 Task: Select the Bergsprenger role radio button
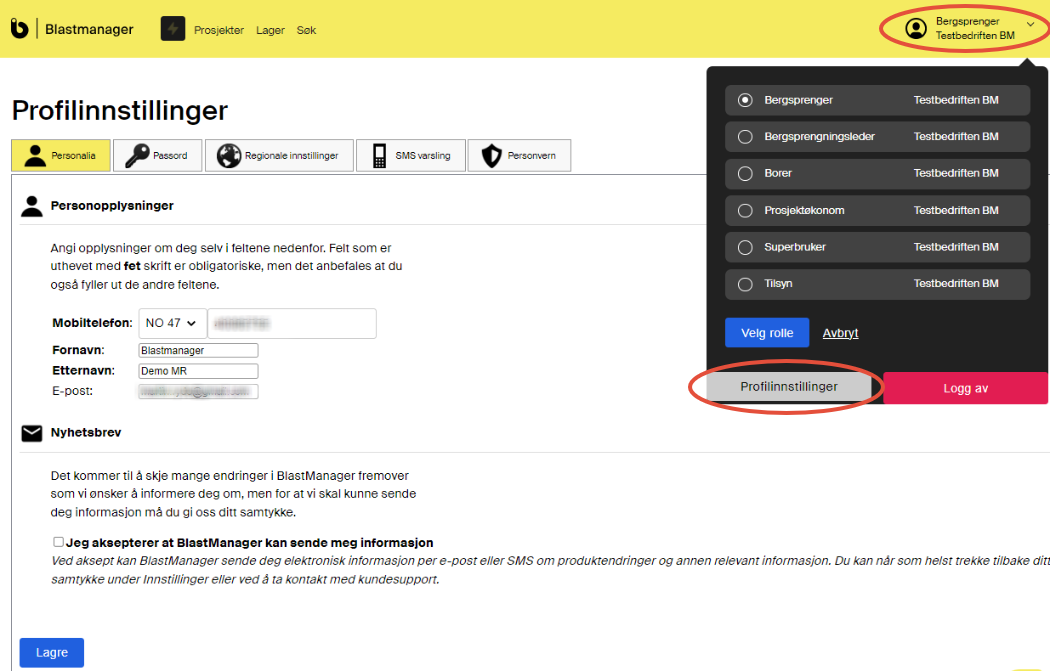745,100
